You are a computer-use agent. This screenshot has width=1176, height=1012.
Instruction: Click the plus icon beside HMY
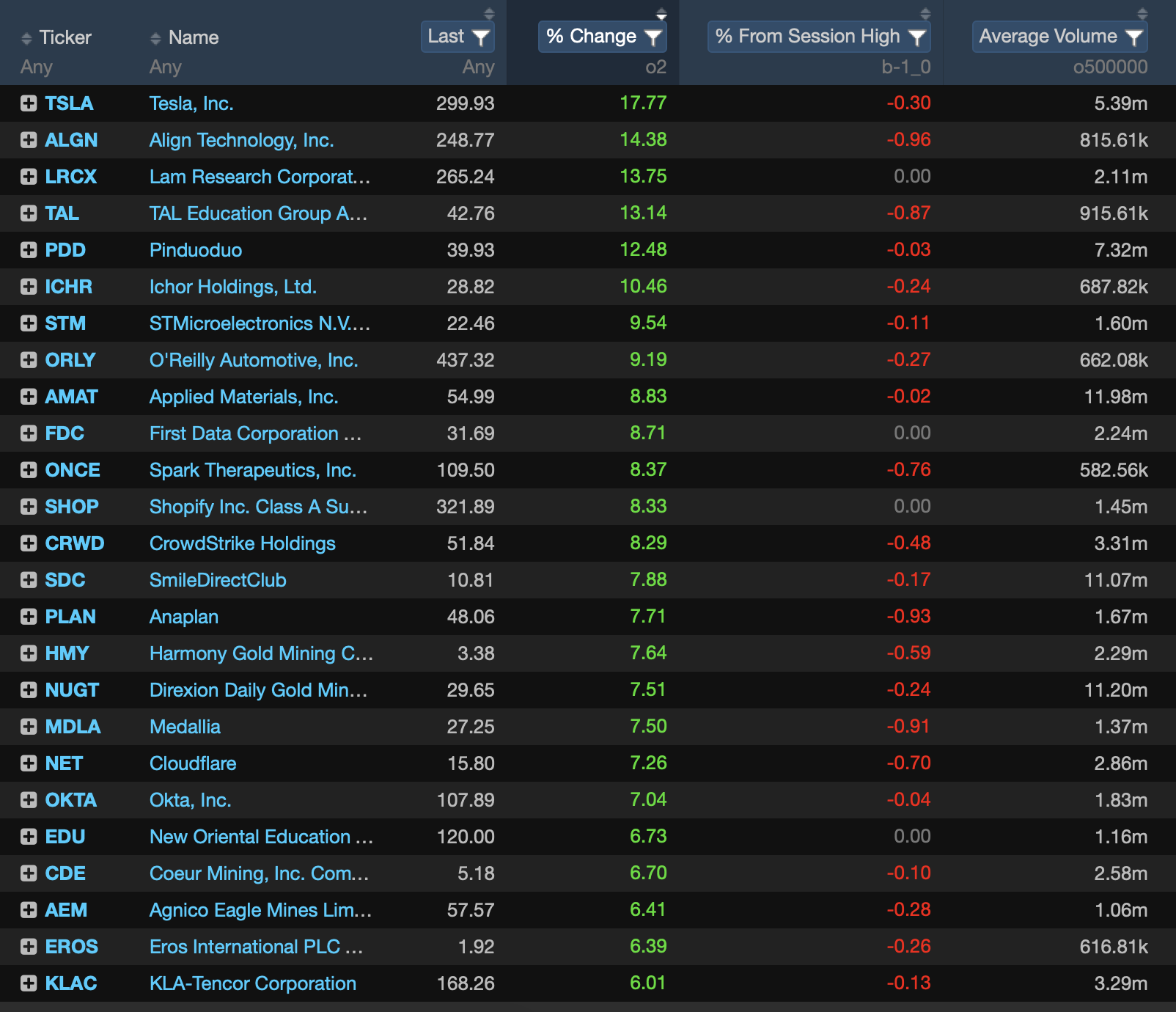click(29, 653)
